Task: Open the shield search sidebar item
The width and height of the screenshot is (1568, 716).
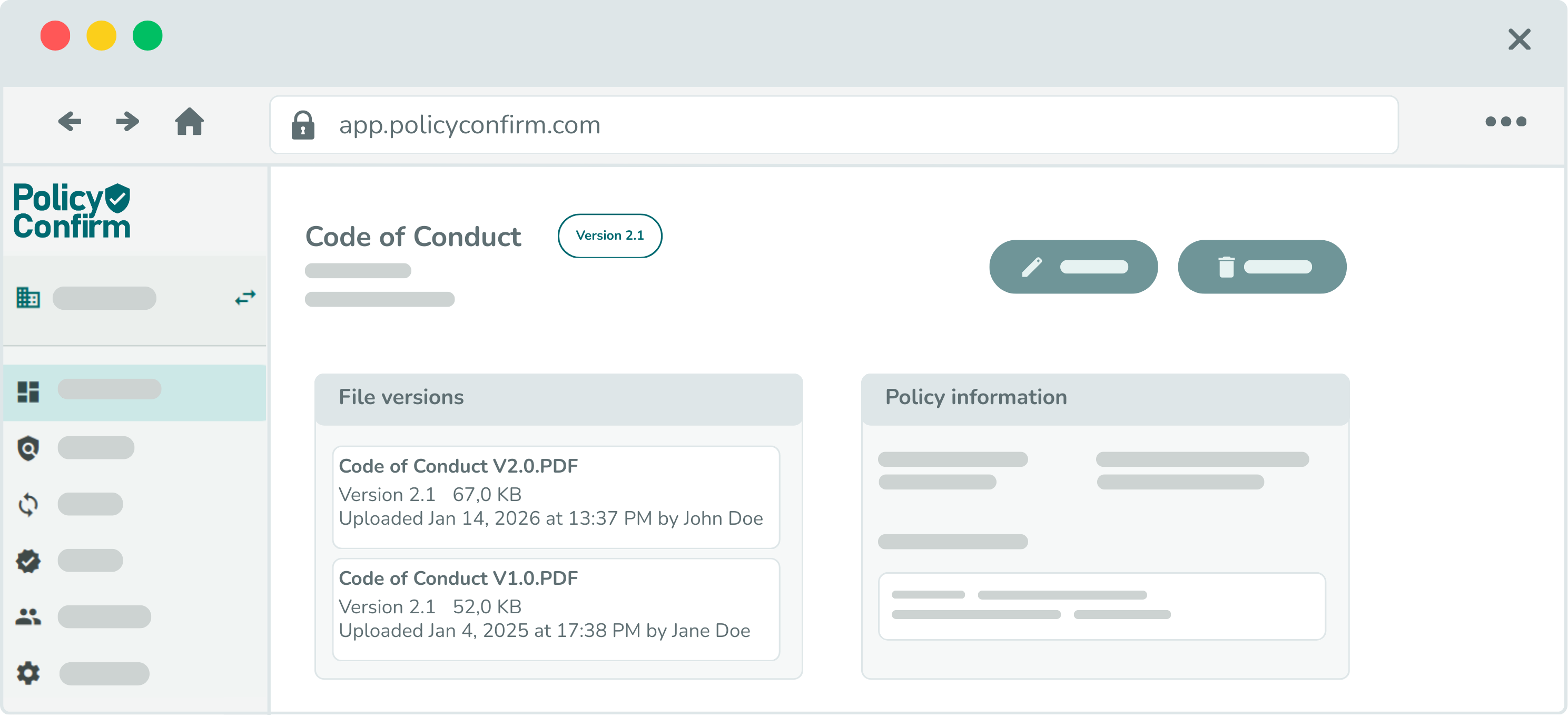Action: (x=28, y=448)
